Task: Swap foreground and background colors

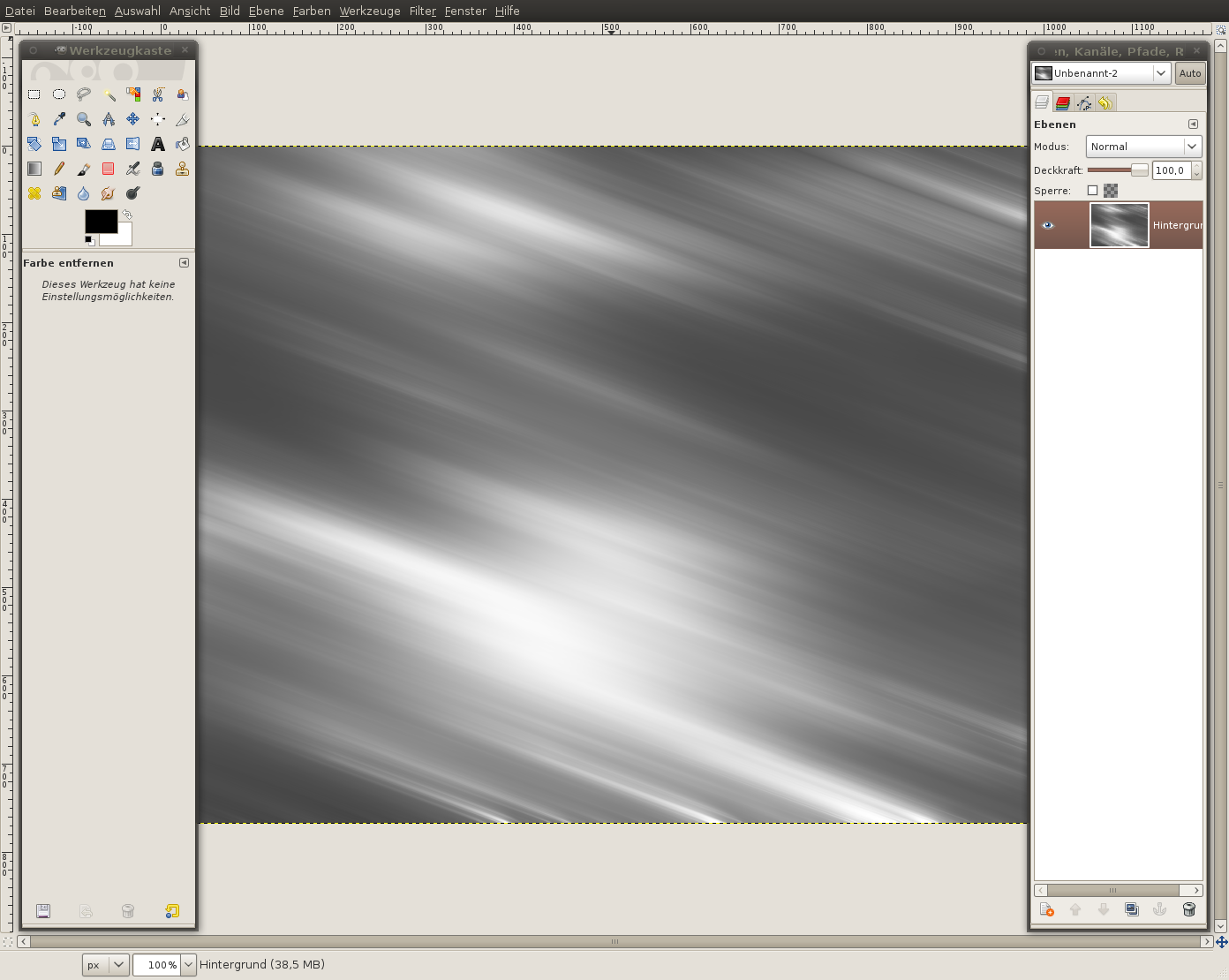Action: 127,215
